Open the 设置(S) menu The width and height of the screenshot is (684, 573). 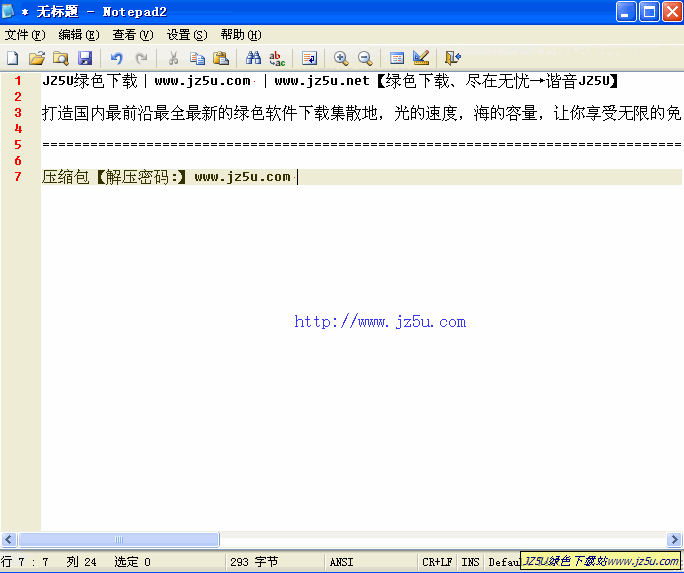tap(187, 35)
